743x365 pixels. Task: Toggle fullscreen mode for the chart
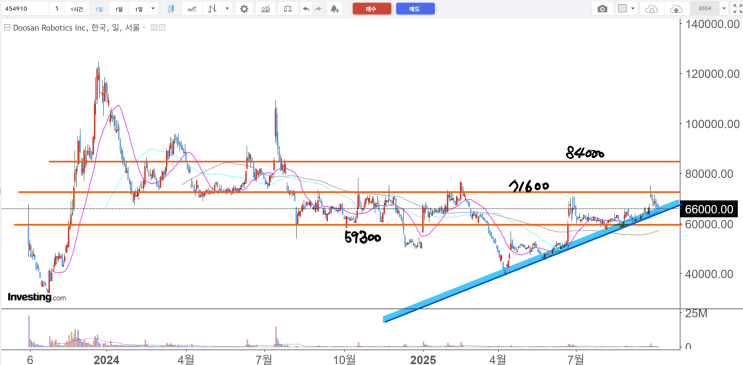pyautogui.click(x=736, y=9)
